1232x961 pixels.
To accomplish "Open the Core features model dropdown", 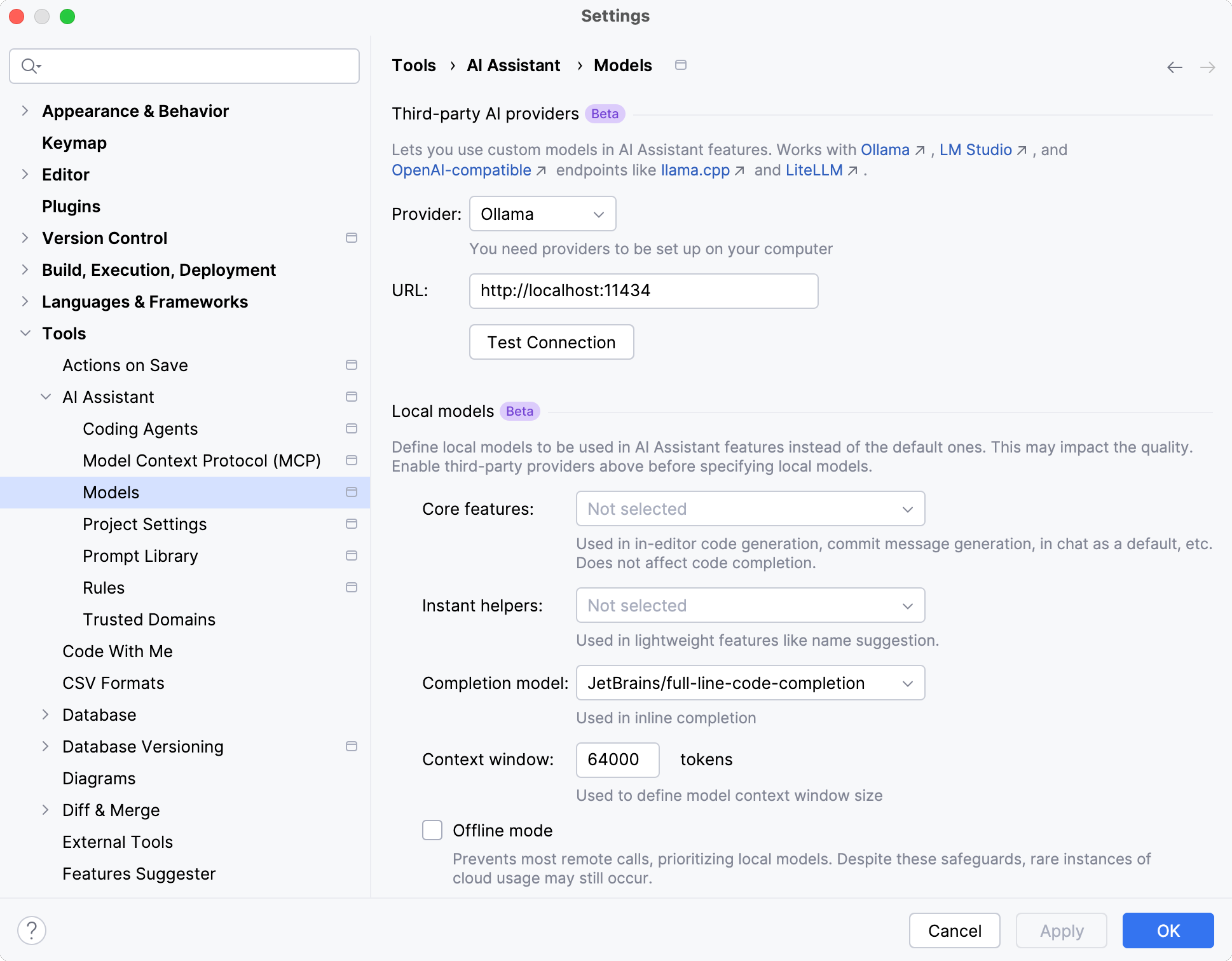I will pyautogui.click(x=750, y=509).
